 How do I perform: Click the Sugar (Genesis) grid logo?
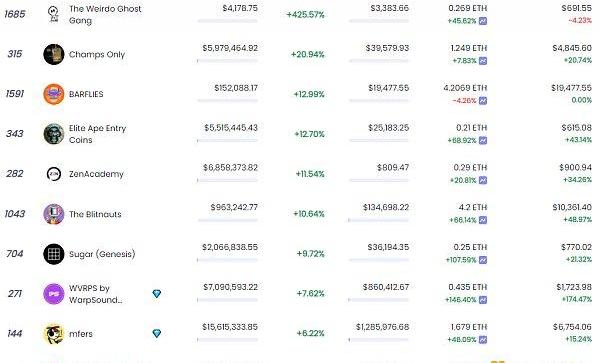click(54, 254)
